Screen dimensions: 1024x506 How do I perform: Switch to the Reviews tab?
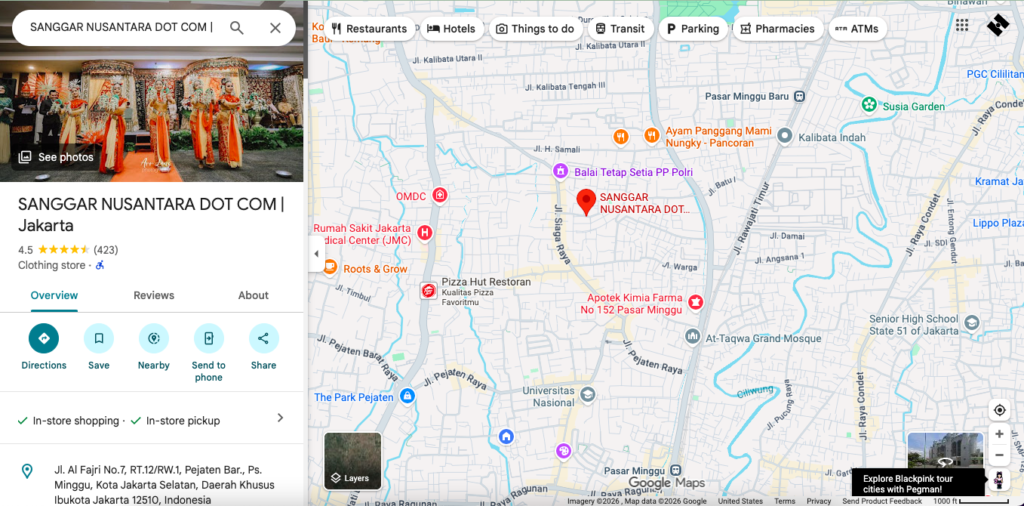point(154,295)
